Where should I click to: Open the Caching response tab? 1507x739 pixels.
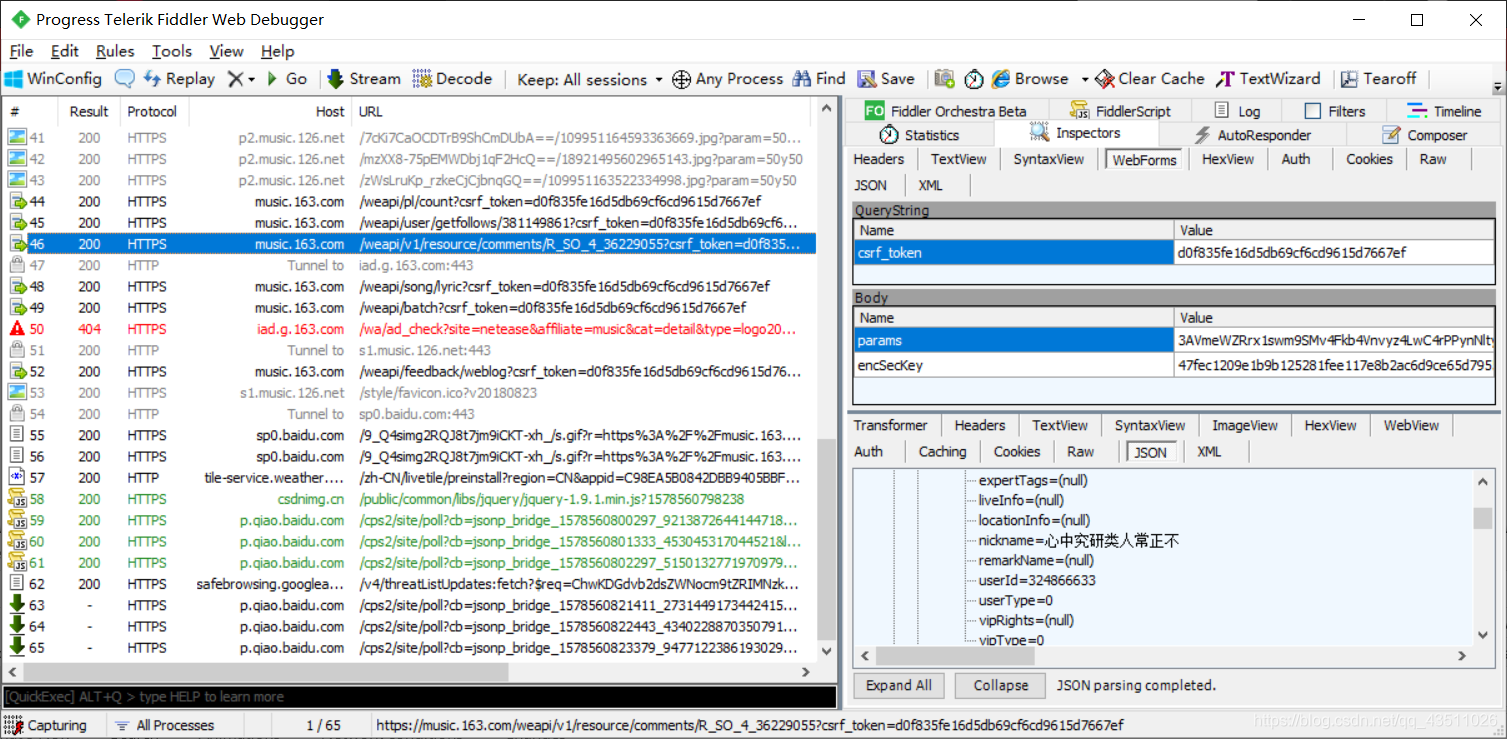tap(942, 451)
